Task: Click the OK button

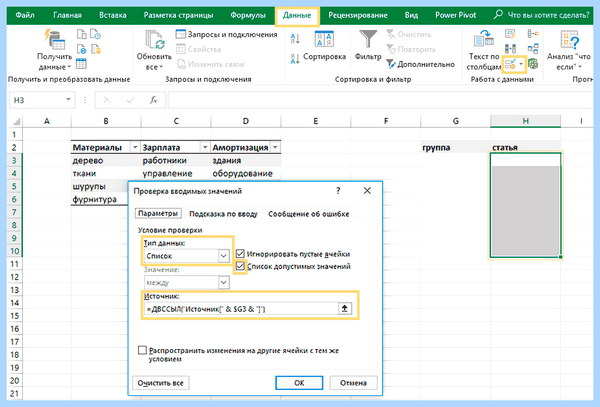Action: click(x=299, y=383)
